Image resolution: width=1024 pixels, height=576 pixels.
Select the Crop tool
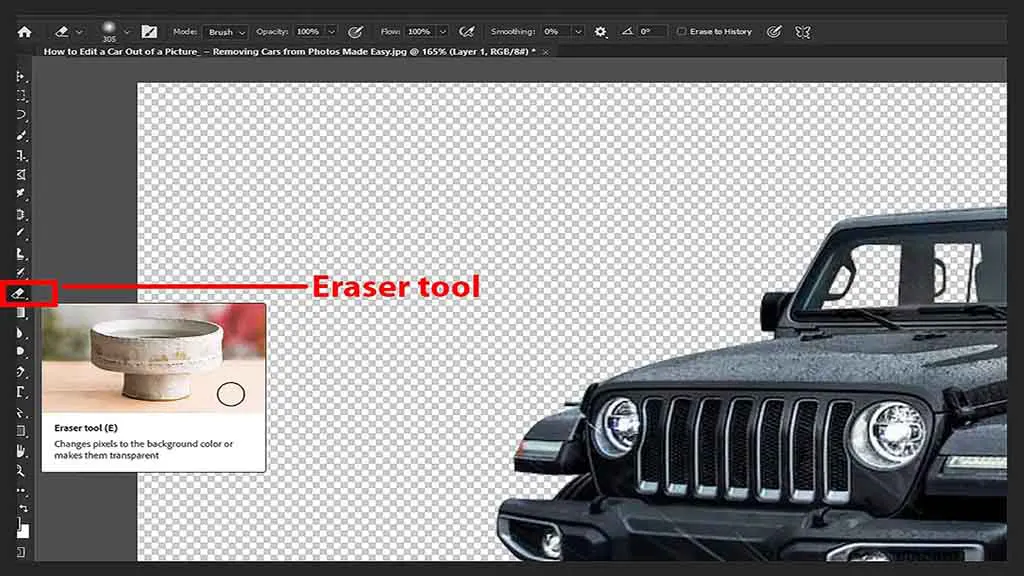(21, 155)
